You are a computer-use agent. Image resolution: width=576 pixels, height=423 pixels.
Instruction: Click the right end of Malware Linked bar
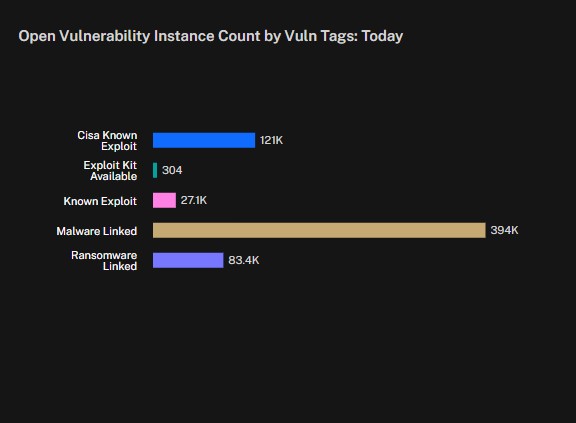coord(483,230)
